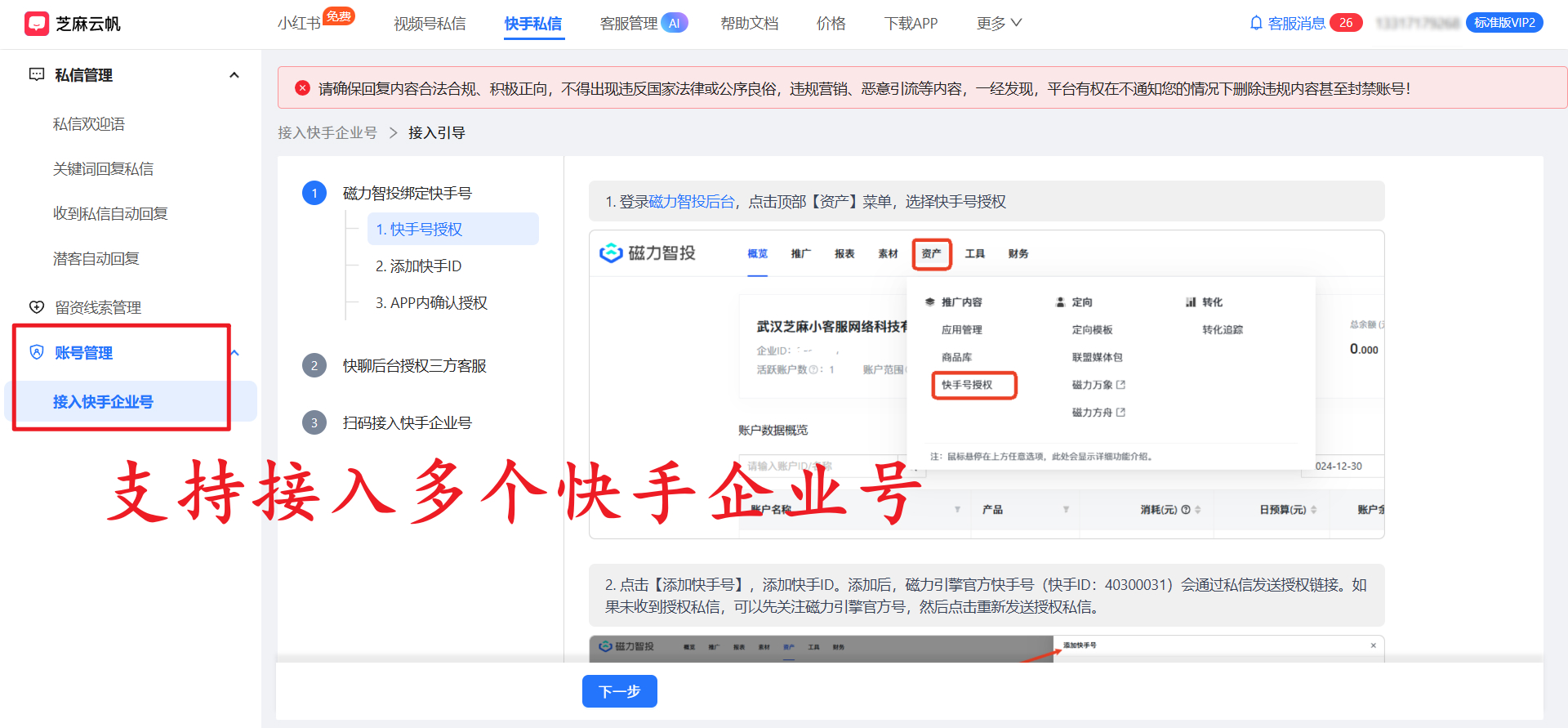Open 留资线索管理 in the sidebar
This screenshot has height=728, width=1568.
click(98, 308)
